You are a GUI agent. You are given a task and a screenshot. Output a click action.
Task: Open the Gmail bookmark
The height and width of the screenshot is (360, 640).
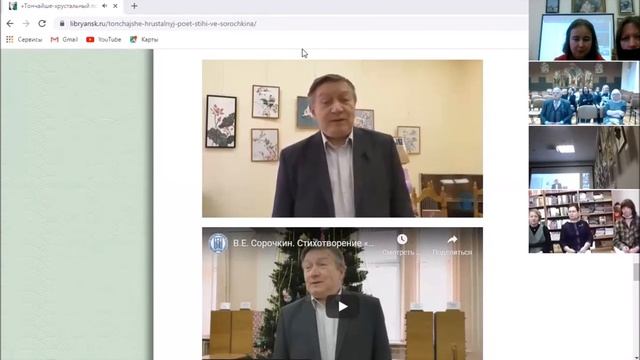64,40
